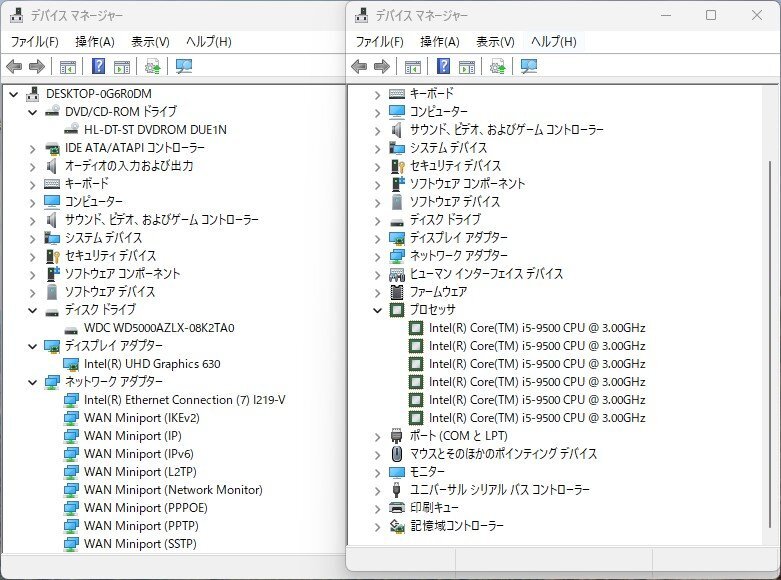Open ファイル(F) menu in left window

(35, 41)
